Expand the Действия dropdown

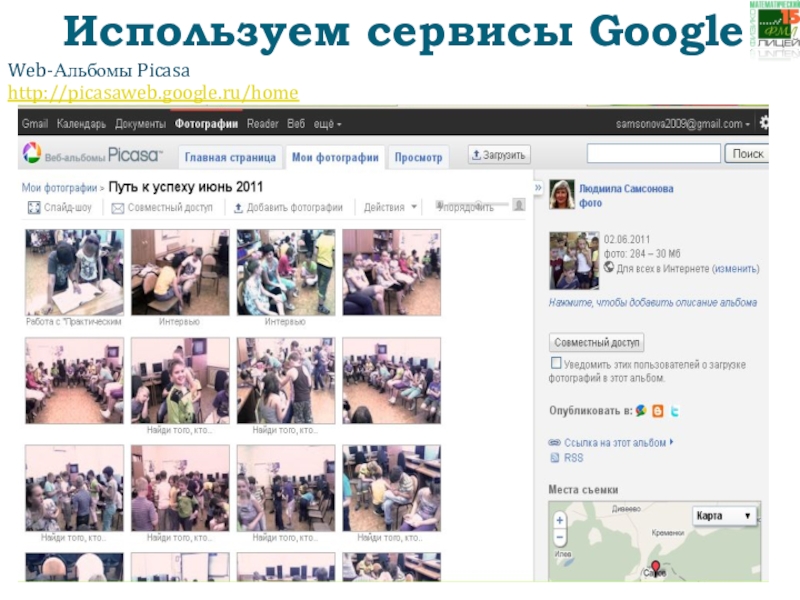390,208
